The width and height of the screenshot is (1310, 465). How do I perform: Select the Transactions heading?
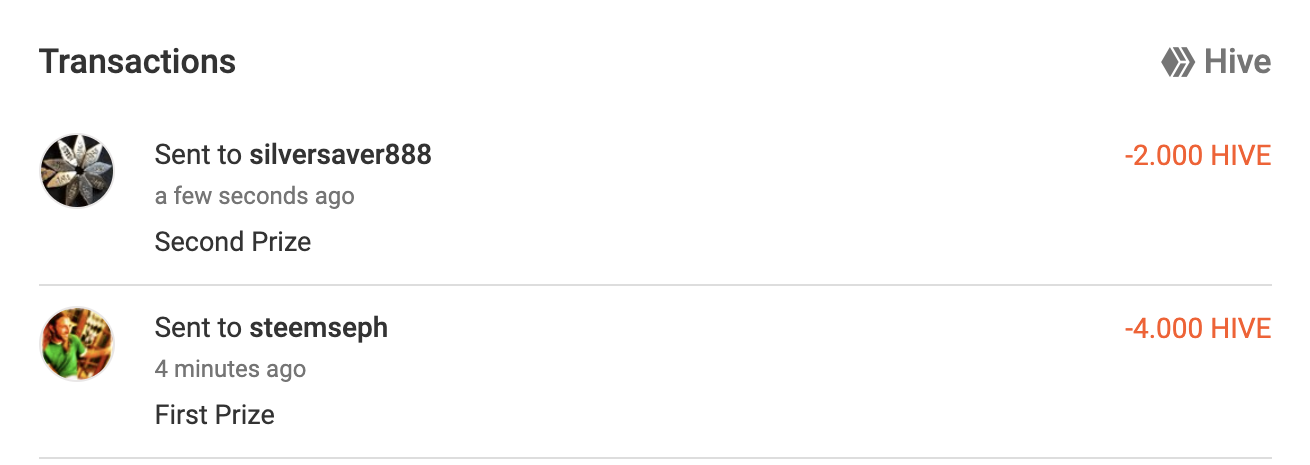pyautogui.click(x=138, y=62)
